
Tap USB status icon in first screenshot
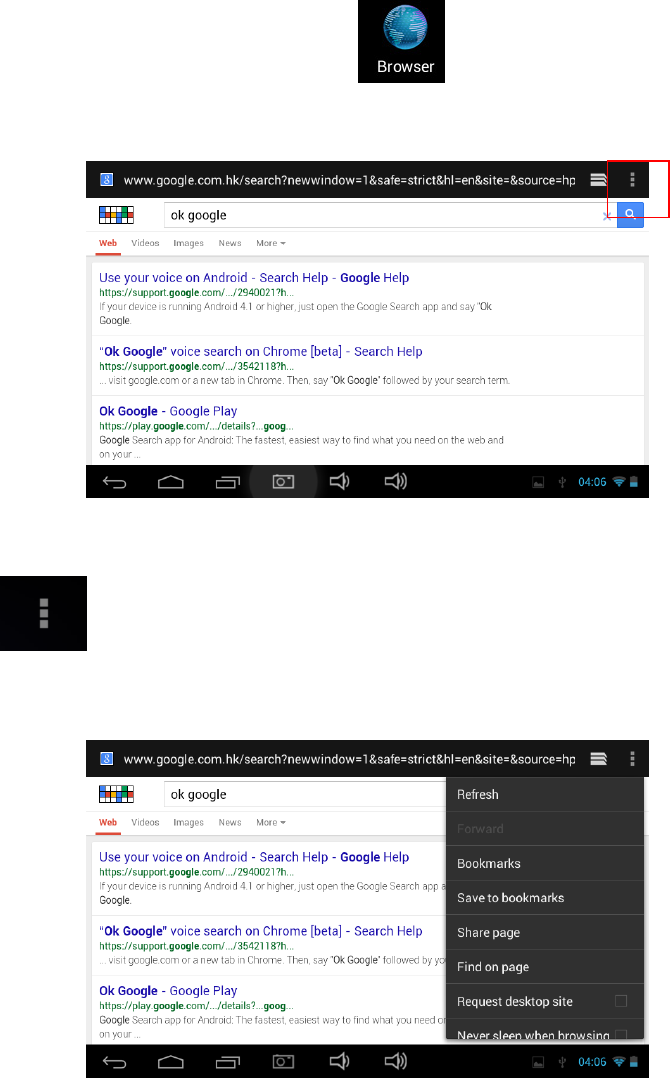click(x=562, y=482)
